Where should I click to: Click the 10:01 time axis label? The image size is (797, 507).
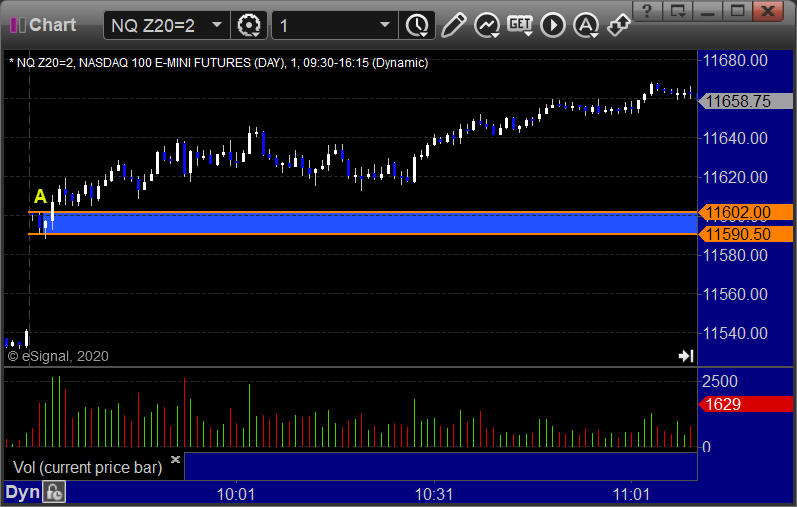pyautogui.click(x=236, y=494)
